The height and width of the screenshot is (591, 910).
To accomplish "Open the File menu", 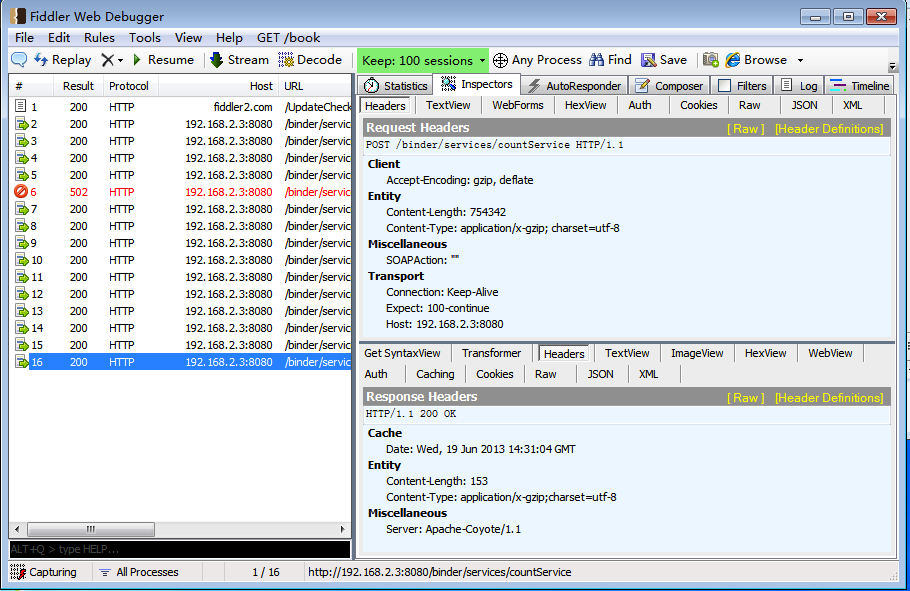I will (24, 38).
